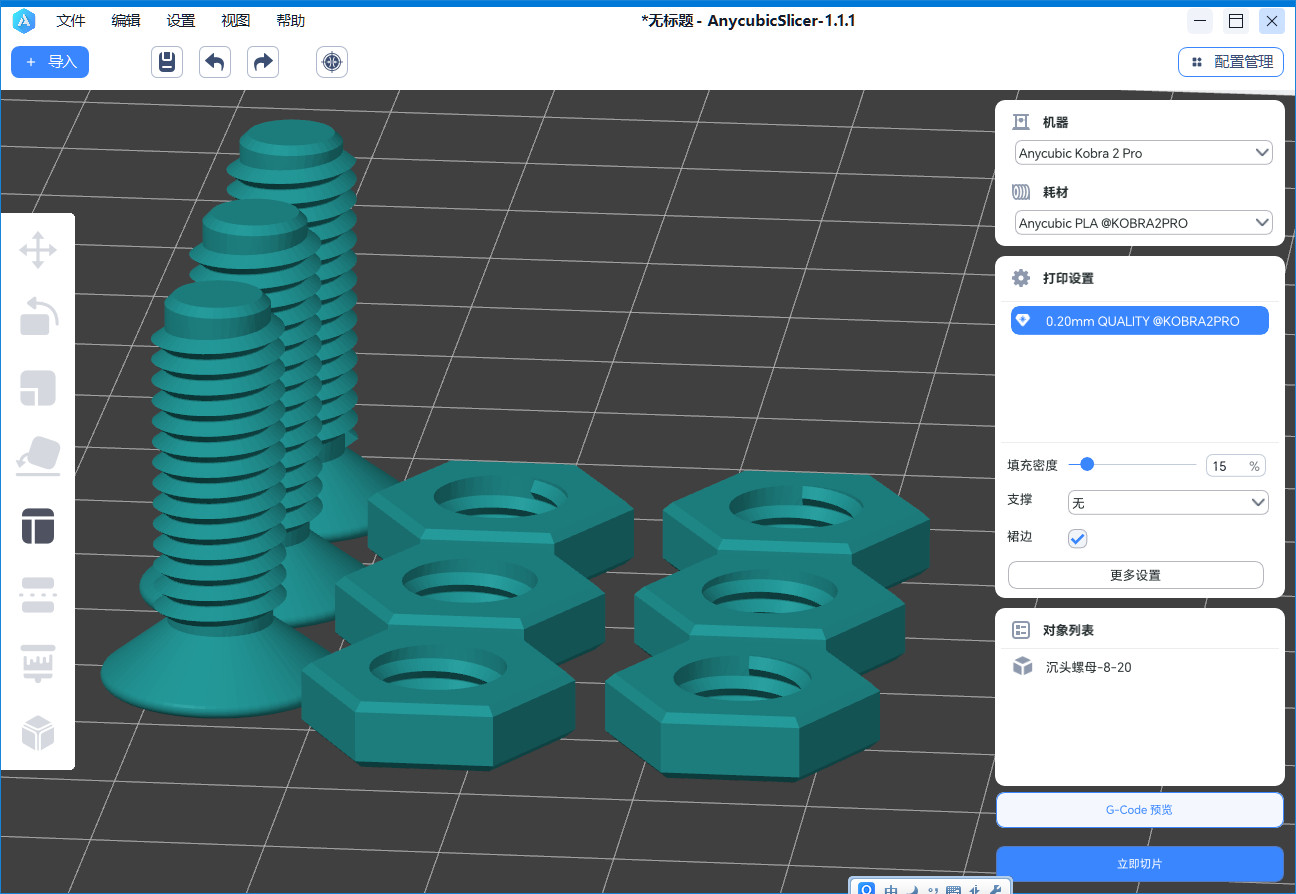Open the 帮助 menu
Image resolution: width=1296 pixels, height=894 pixels.
(291, 20)
